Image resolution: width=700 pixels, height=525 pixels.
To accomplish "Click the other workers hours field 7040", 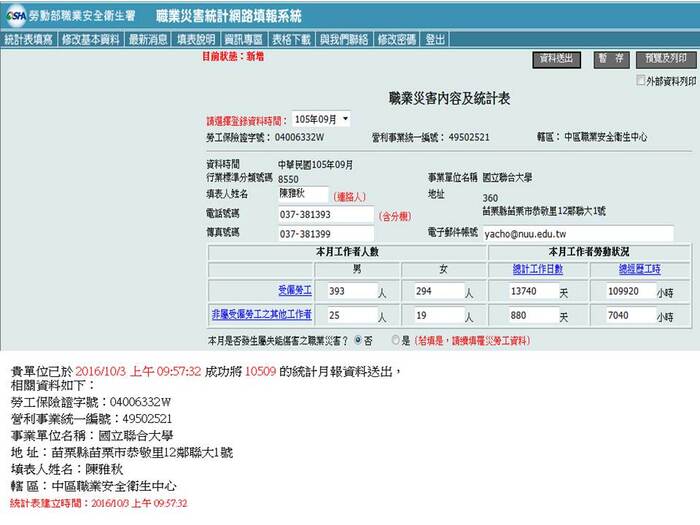I will tap(631, 315).
